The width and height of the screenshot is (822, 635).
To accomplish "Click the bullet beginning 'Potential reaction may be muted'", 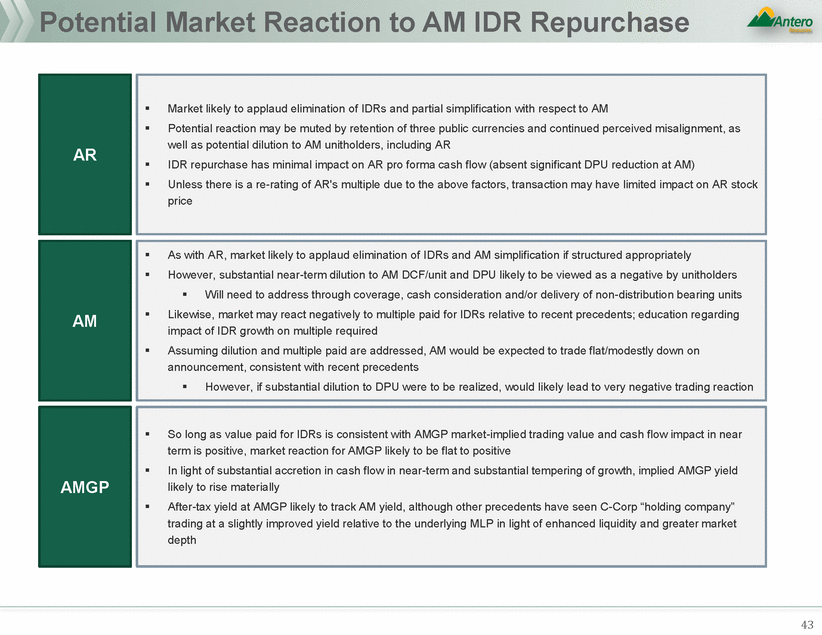I will (450, 137).
